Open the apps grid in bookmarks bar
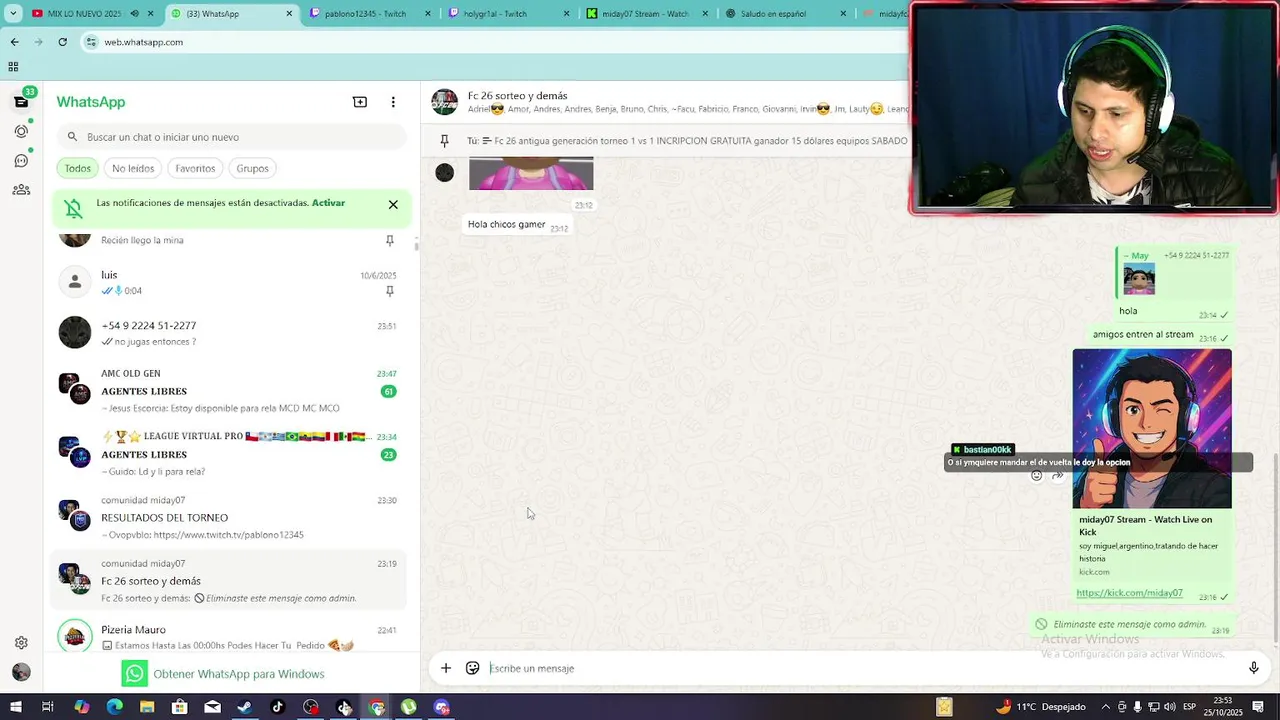The image size is (1280, 720). pos(13,67)
